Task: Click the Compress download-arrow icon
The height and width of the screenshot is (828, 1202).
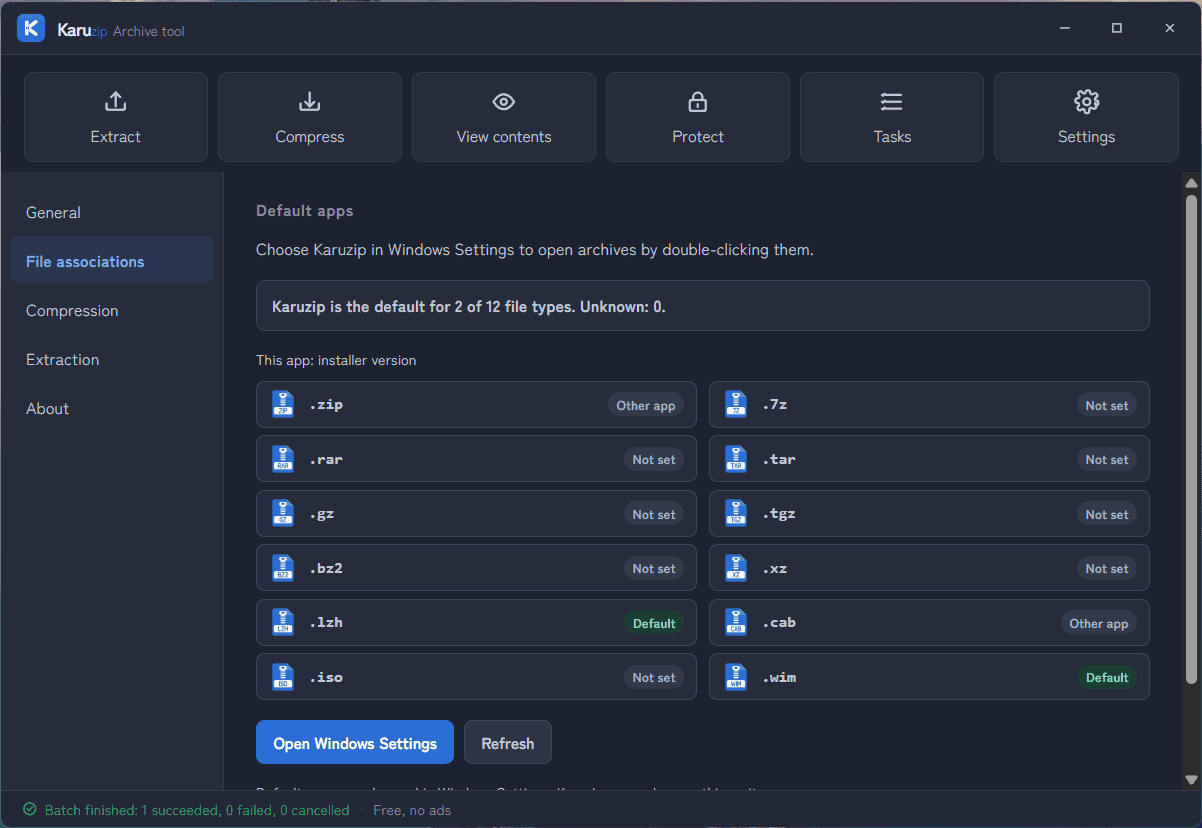Action: point(309,101)
